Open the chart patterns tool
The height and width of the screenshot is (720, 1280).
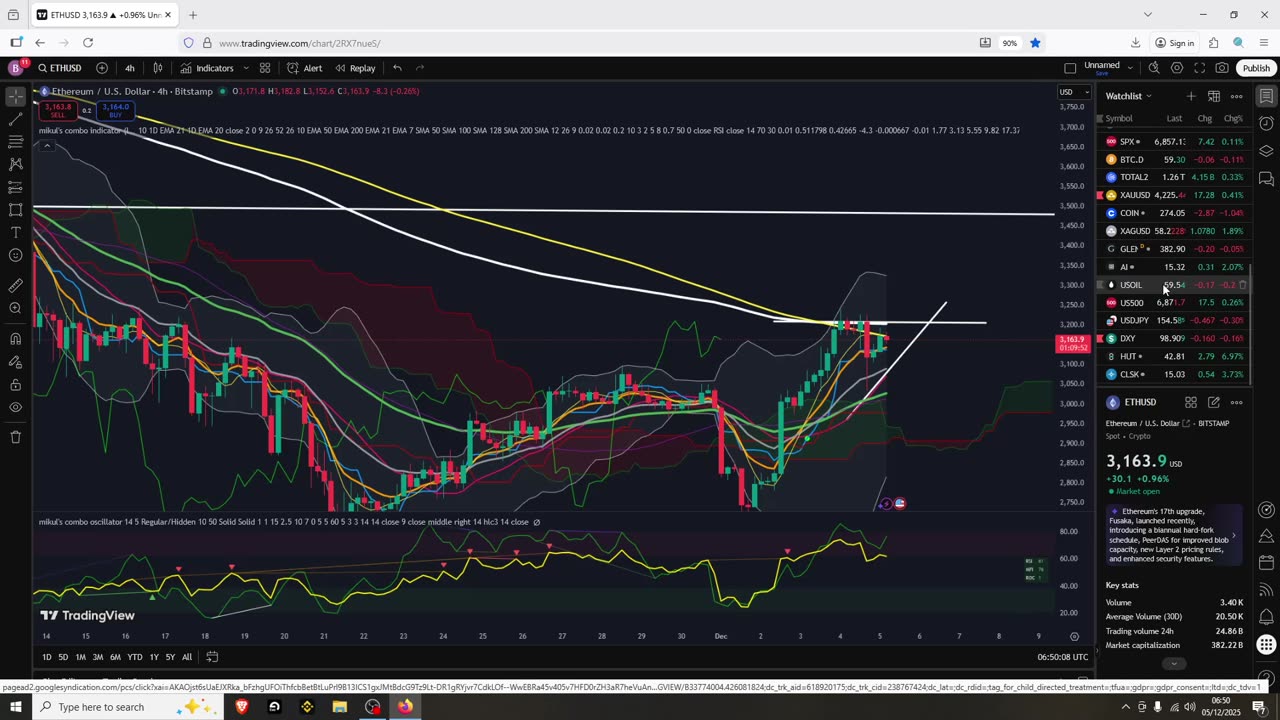coord(15,164)
